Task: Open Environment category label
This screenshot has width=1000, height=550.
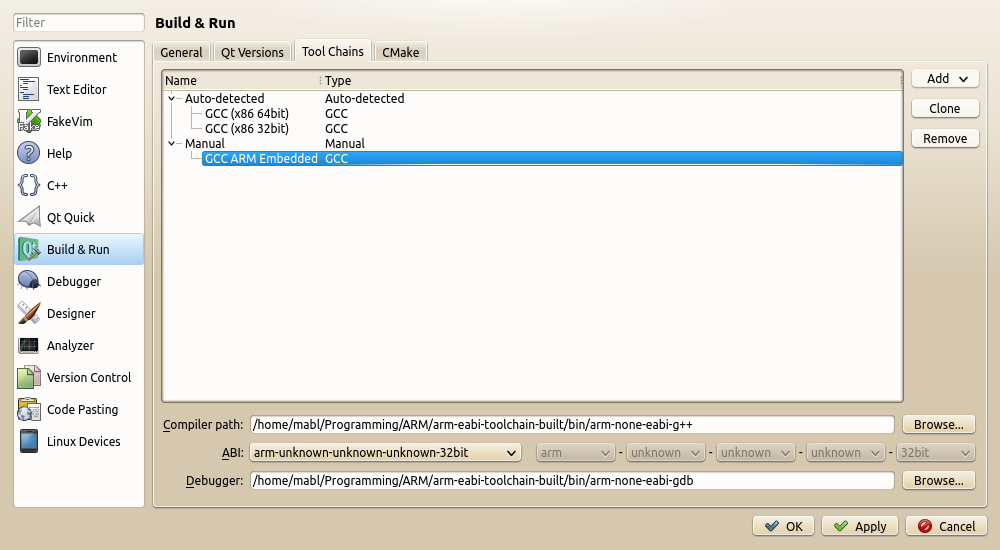Action: [82, 57]
